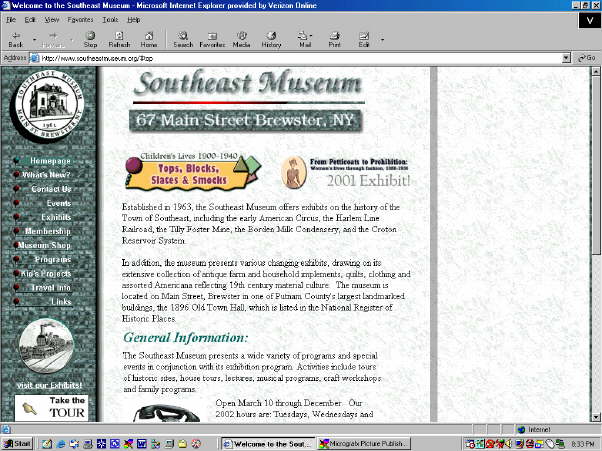Open the Programs sidebar link
Image resolution: width=602 pixels, height=451 pixels.
(x=53, y=259)
